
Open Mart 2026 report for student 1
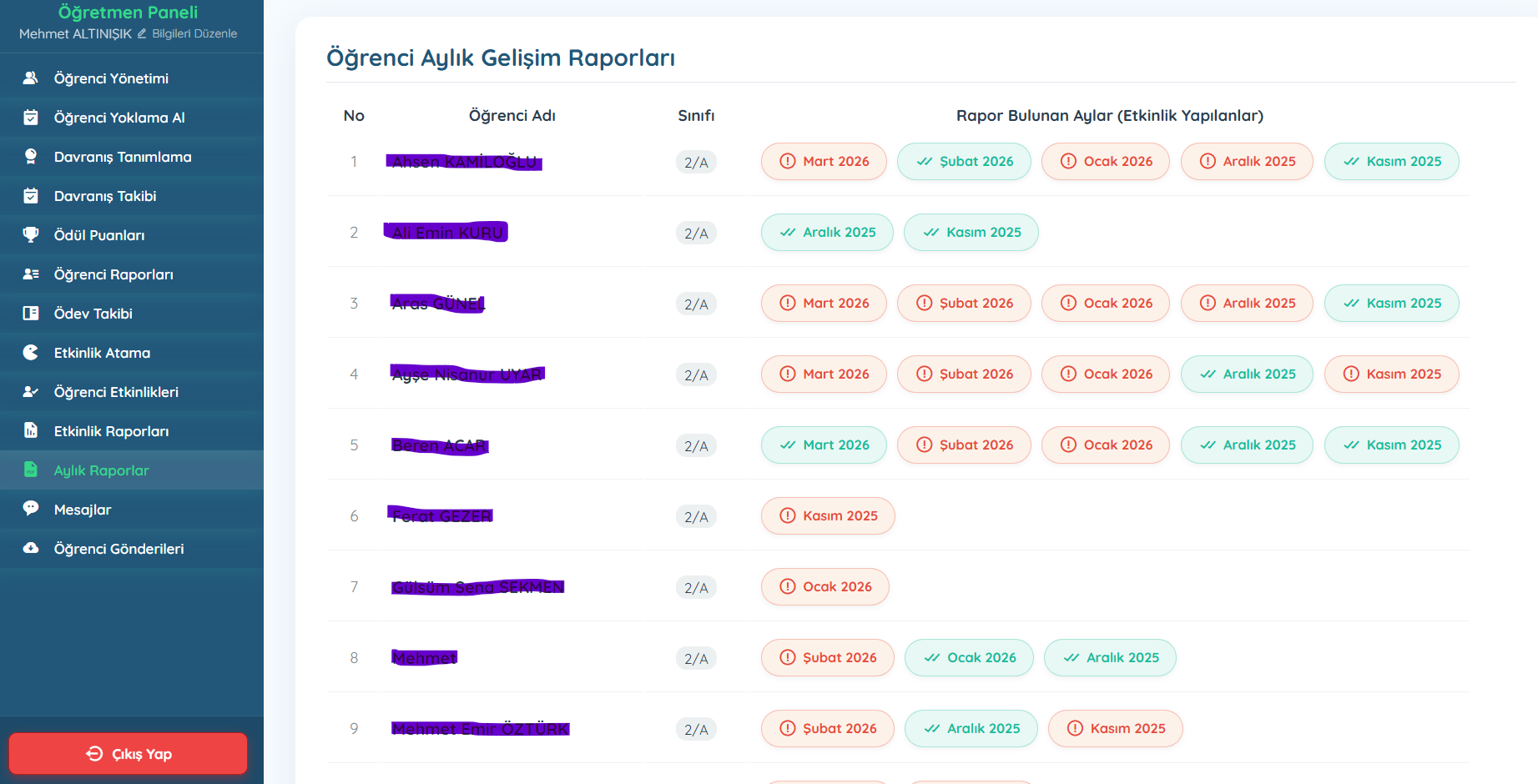[x=824, y=162]
